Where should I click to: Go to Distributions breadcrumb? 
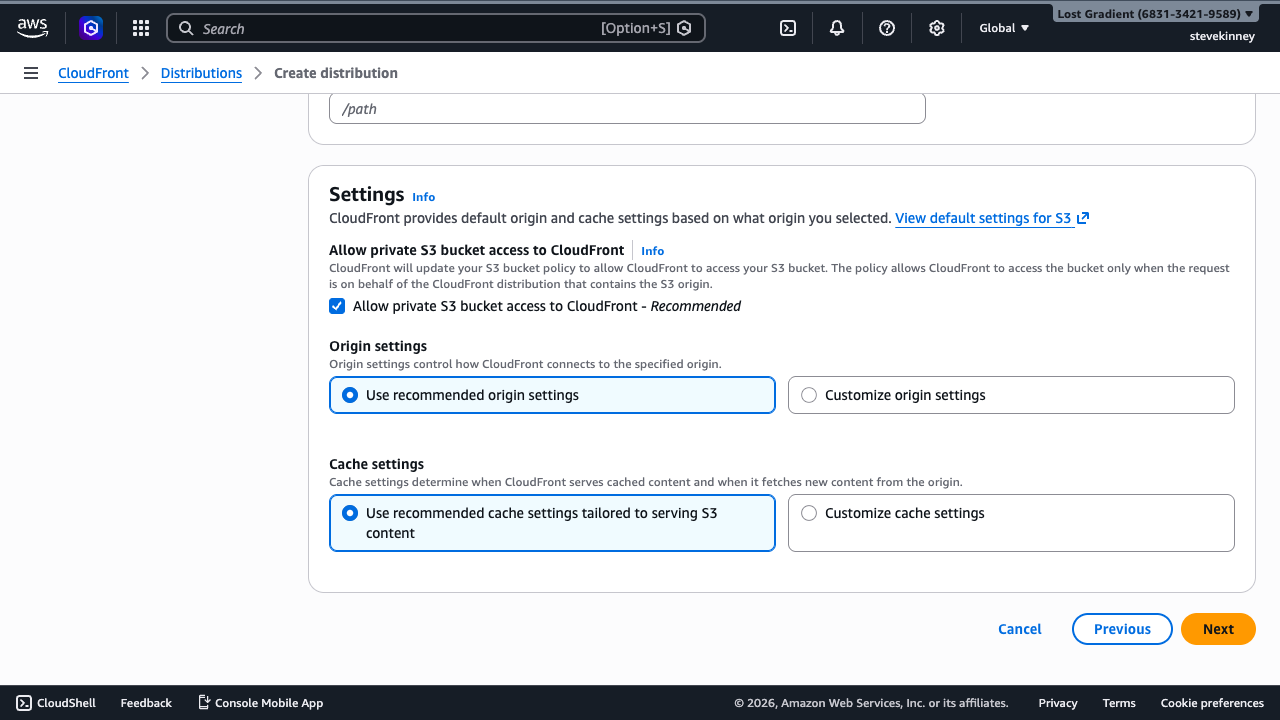(x=201, y=73)
